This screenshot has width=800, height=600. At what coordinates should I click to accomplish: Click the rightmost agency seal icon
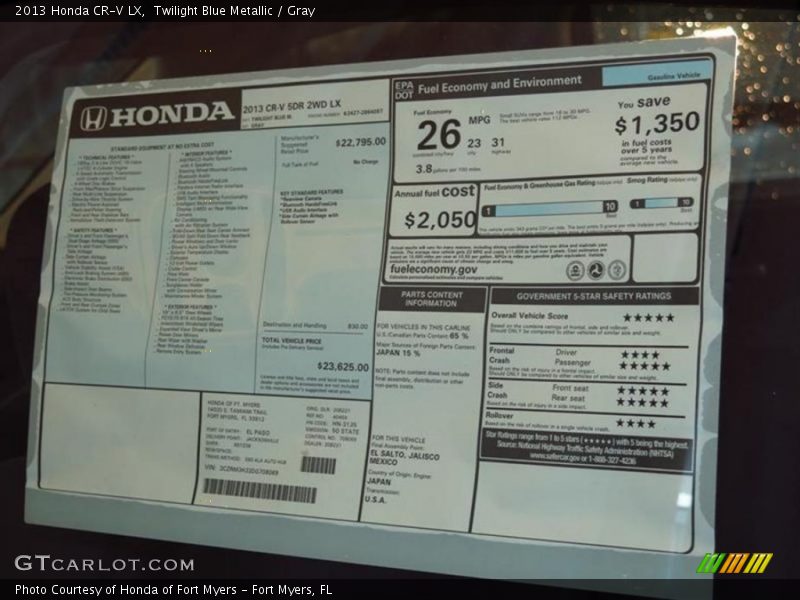616,270
